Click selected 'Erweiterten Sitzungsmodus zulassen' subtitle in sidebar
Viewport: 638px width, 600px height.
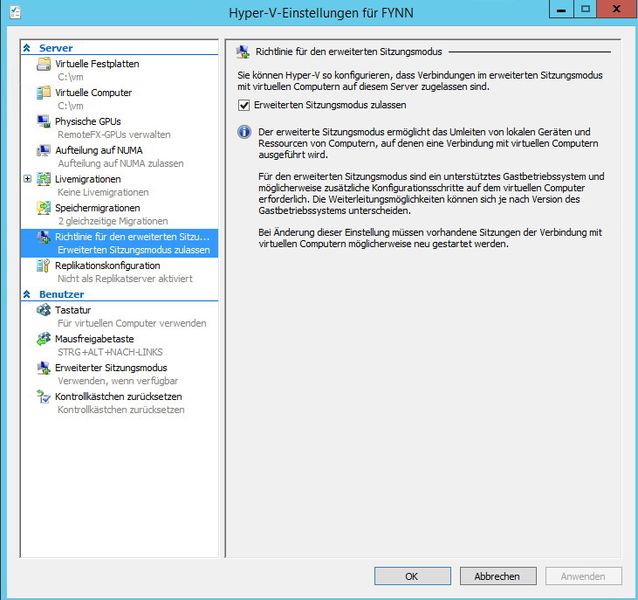coord(134,250)
